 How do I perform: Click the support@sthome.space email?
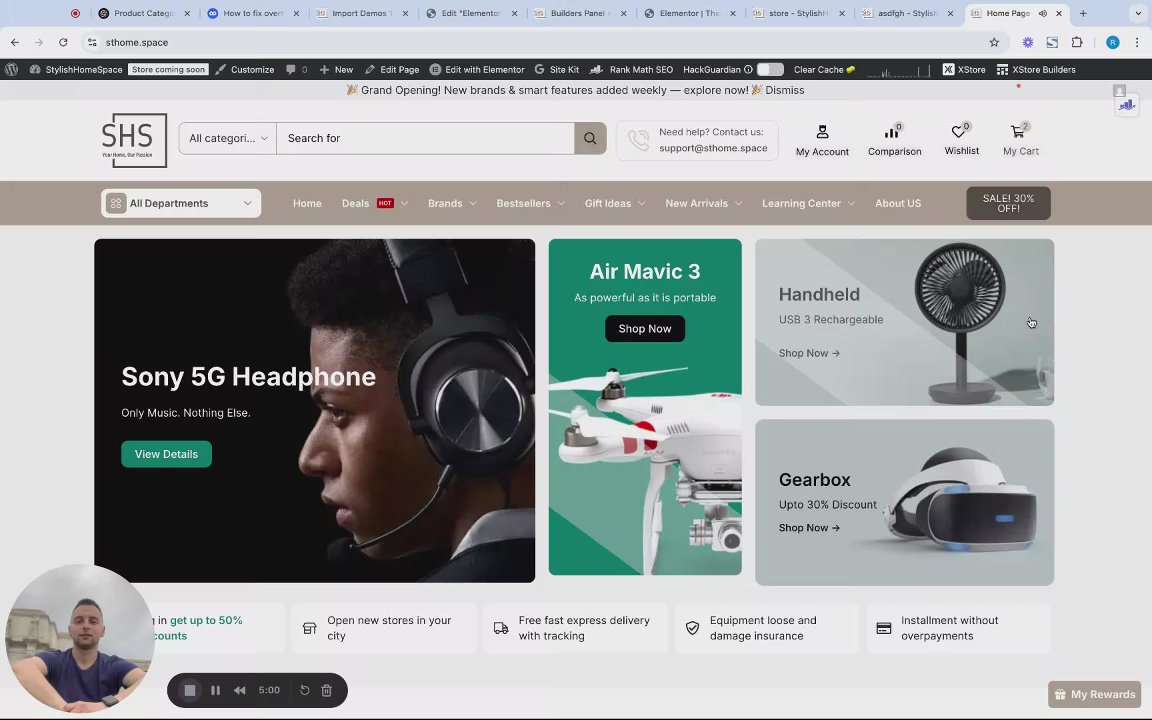click(x=713, y=148)
